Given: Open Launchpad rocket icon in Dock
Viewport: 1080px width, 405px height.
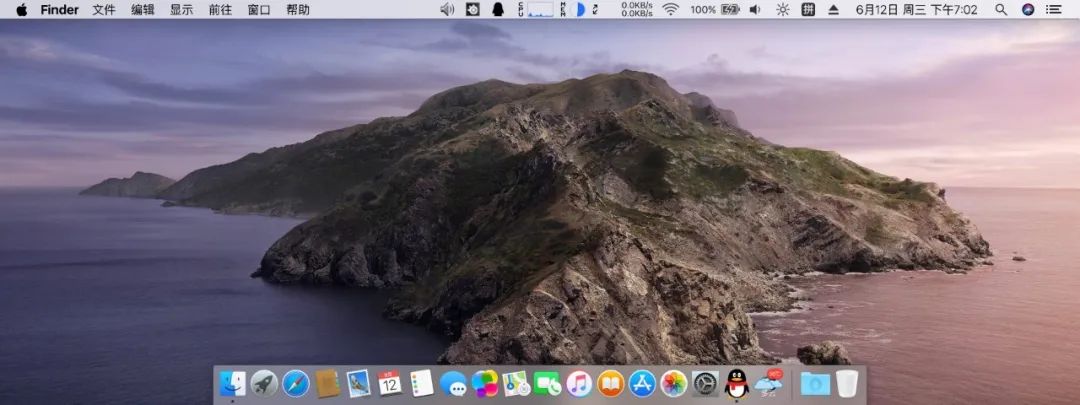Looking at the screenshot, I should [264, 384].
